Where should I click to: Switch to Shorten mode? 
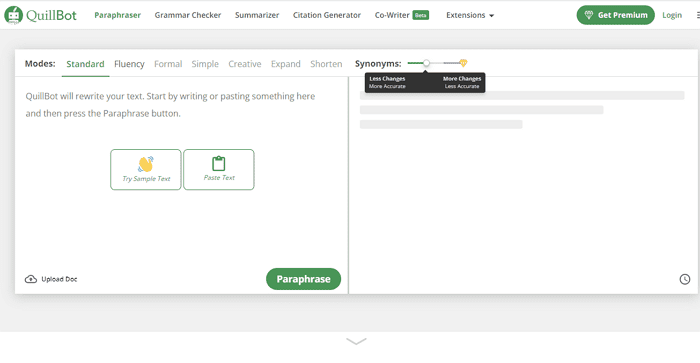pyautogui.click(x=326, y=64)
